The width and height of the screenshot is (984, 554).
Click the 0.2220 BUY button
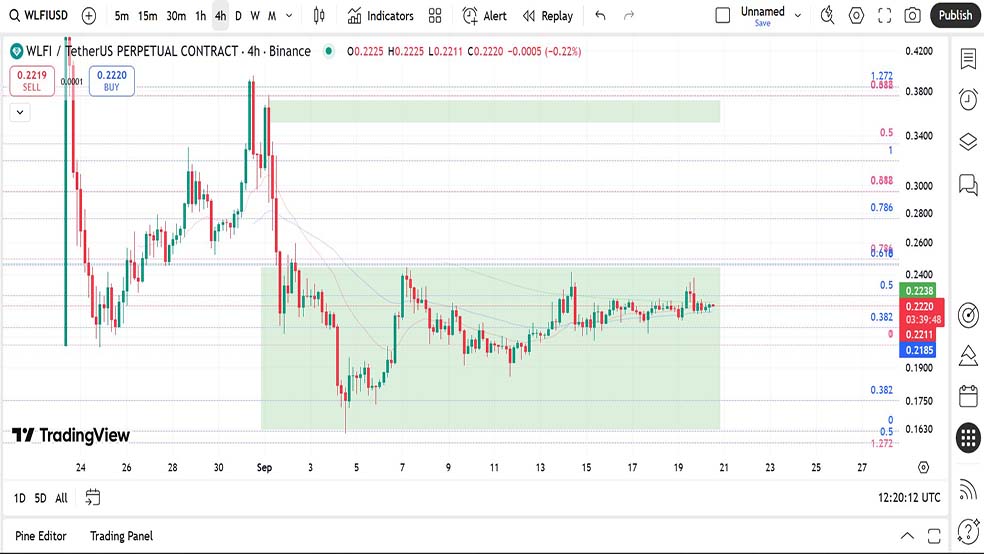tap(112, 81)
